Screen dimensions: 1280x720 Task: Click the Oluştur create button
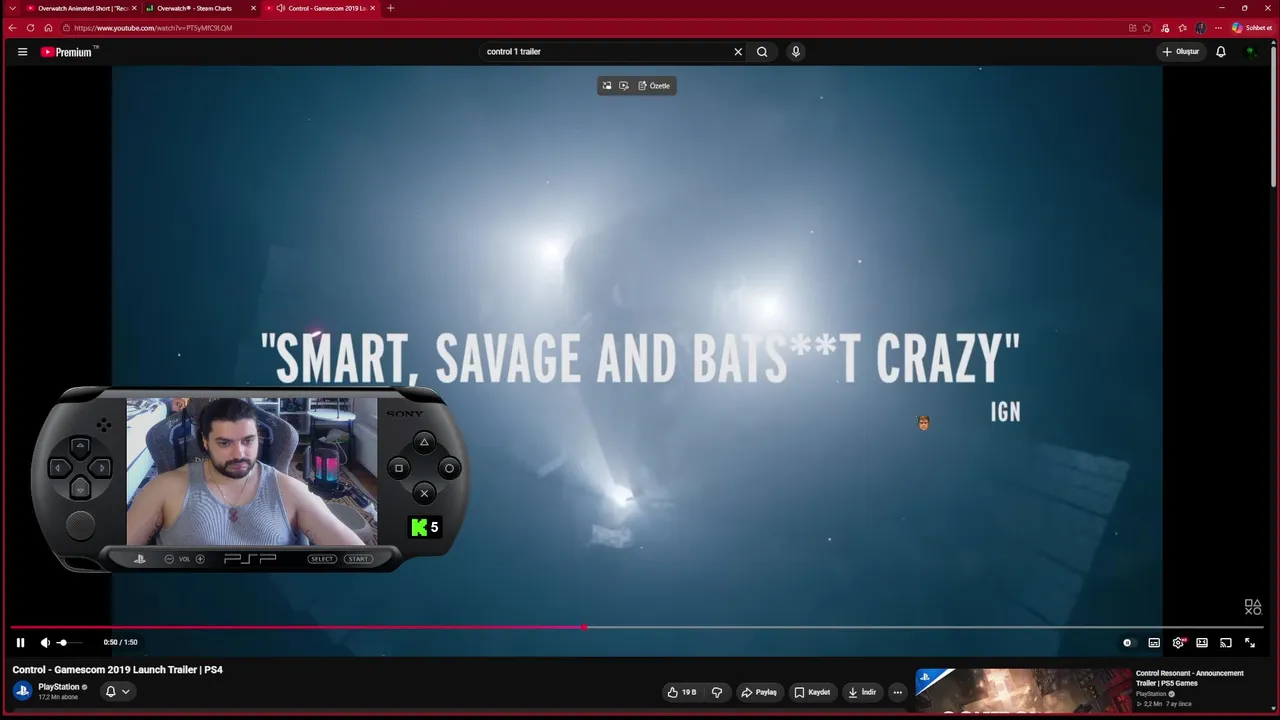[x=1181, y=52]
